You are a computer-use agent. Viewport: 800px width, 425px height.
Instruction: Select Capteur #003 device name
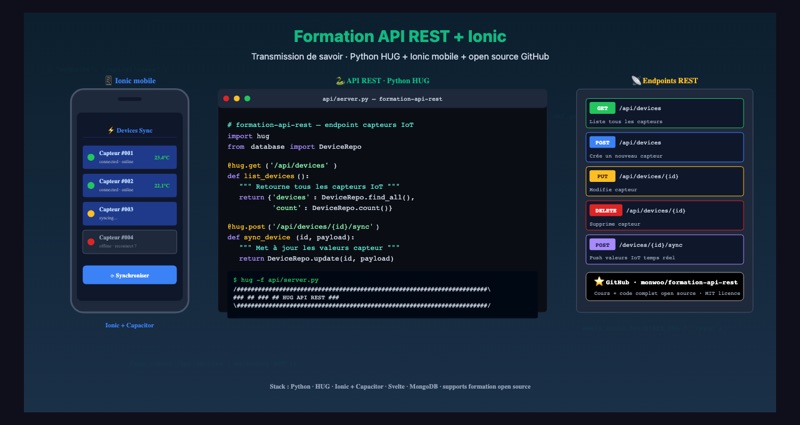[116, 209]
